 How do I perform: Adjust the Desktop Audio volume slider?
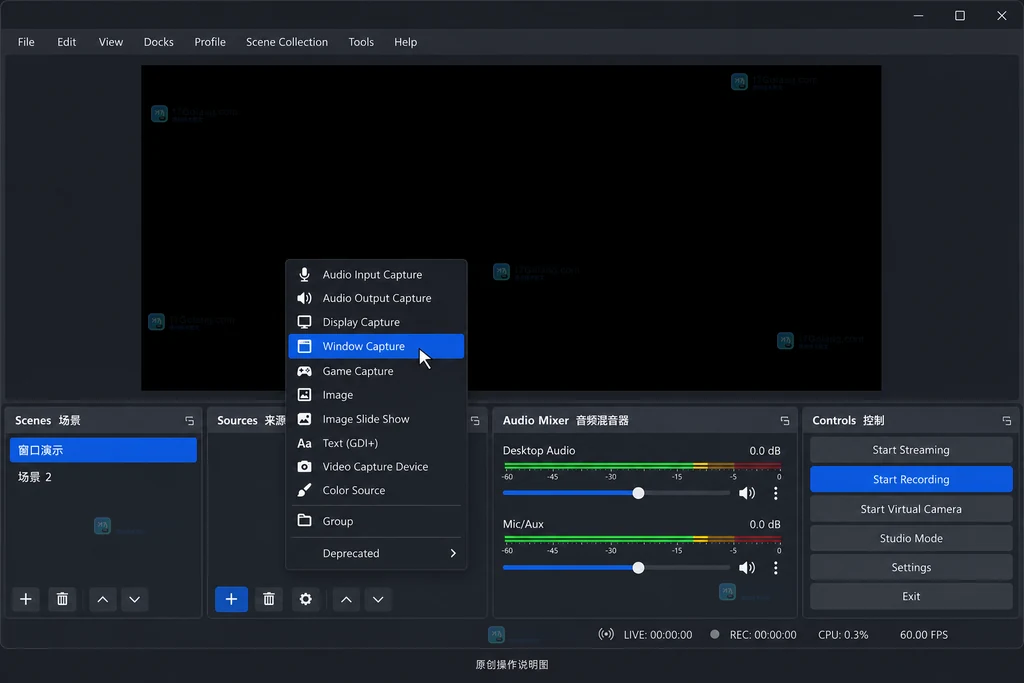coord(638,493)
